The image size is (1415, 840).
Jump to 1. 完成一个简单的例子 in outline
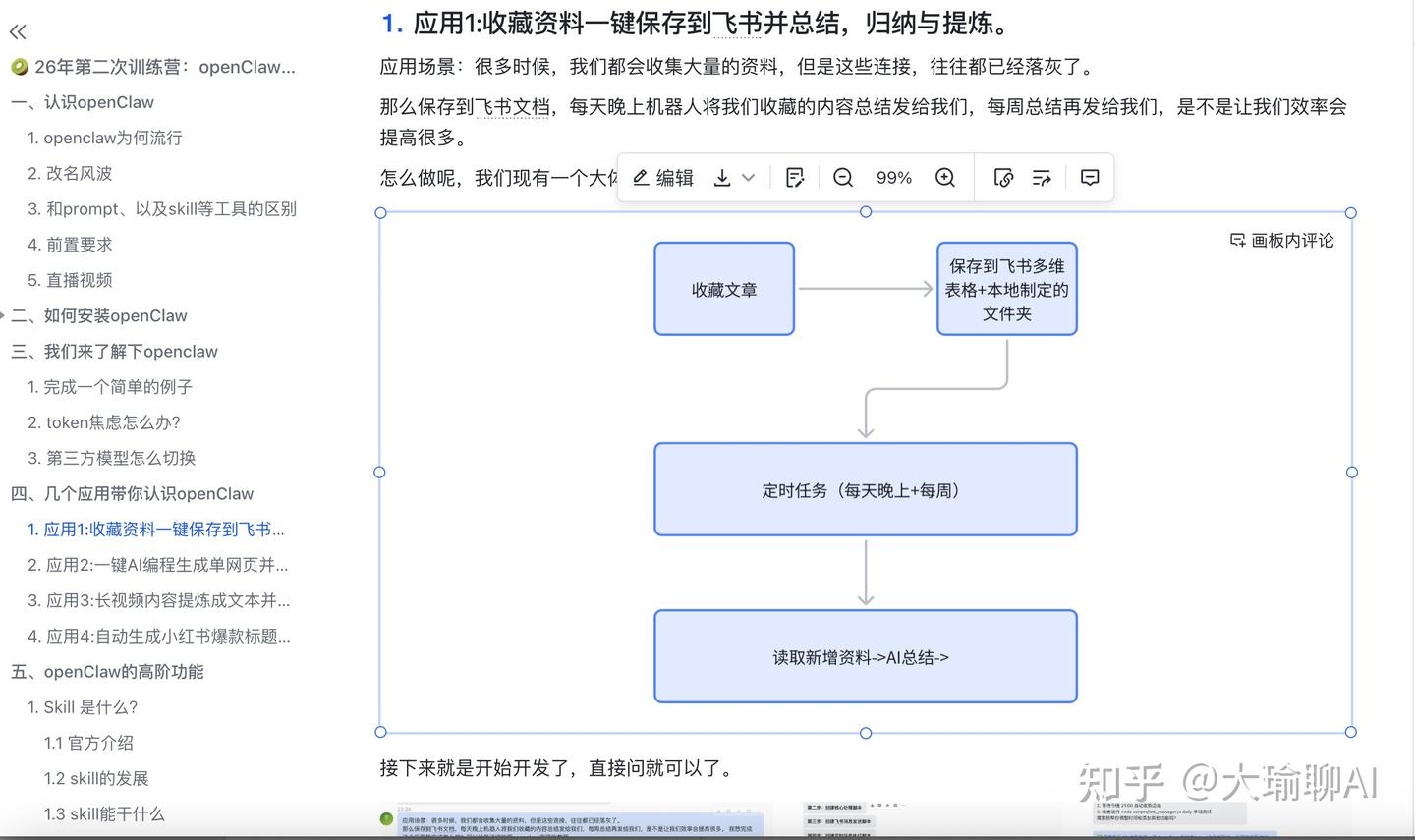(110, 387)
